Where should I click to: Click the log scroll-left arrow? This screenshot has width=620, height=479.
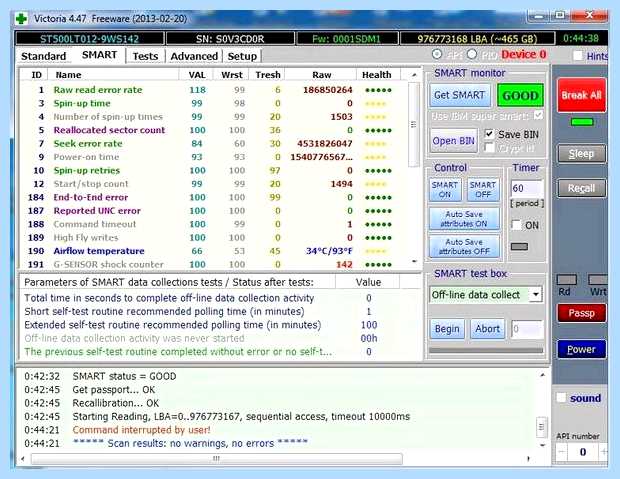tap(23, 459)
